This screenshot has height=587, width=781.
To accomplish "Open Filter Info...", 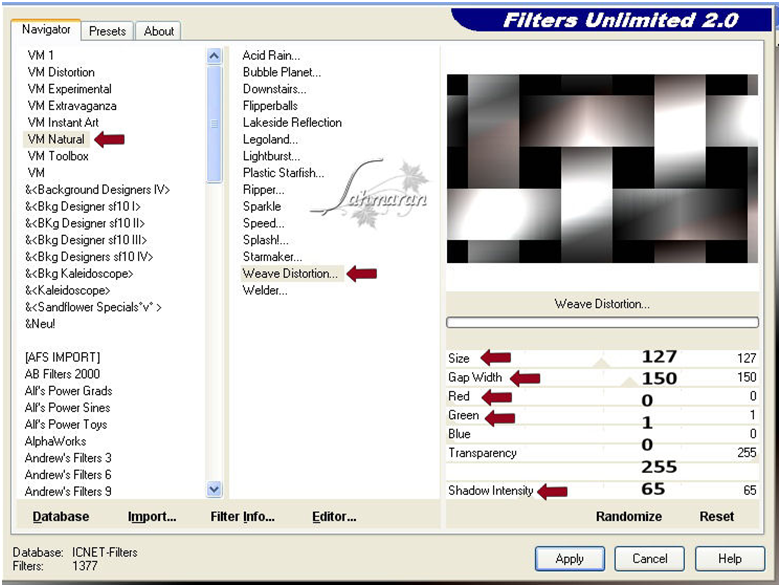I will click(242, 516).
